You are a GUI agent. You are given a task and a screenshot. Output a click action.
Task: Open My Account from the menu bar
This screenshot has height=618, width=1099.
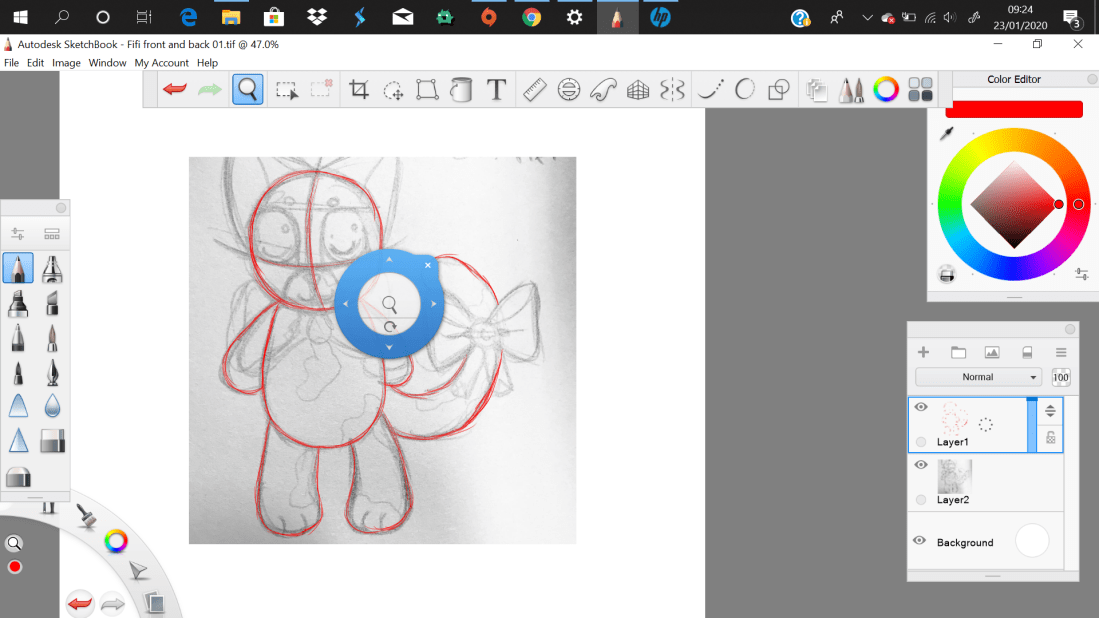[161, 62]
